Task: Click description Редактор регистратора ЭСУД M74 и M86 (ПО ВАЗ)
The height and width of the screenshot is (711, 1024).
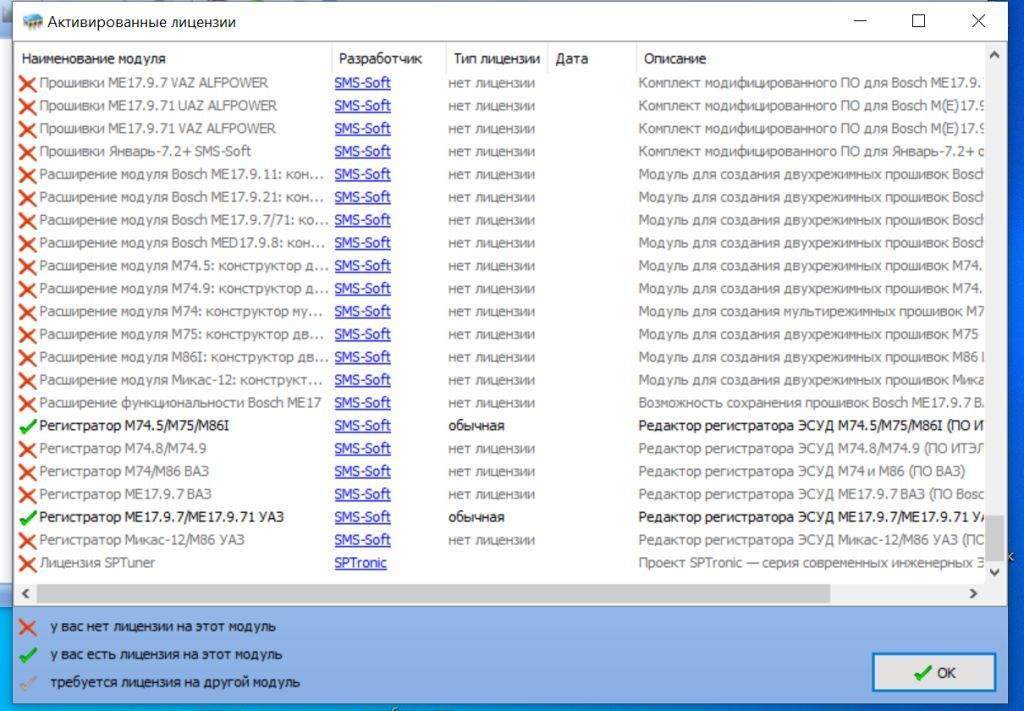Action: (x=801, y=471)
